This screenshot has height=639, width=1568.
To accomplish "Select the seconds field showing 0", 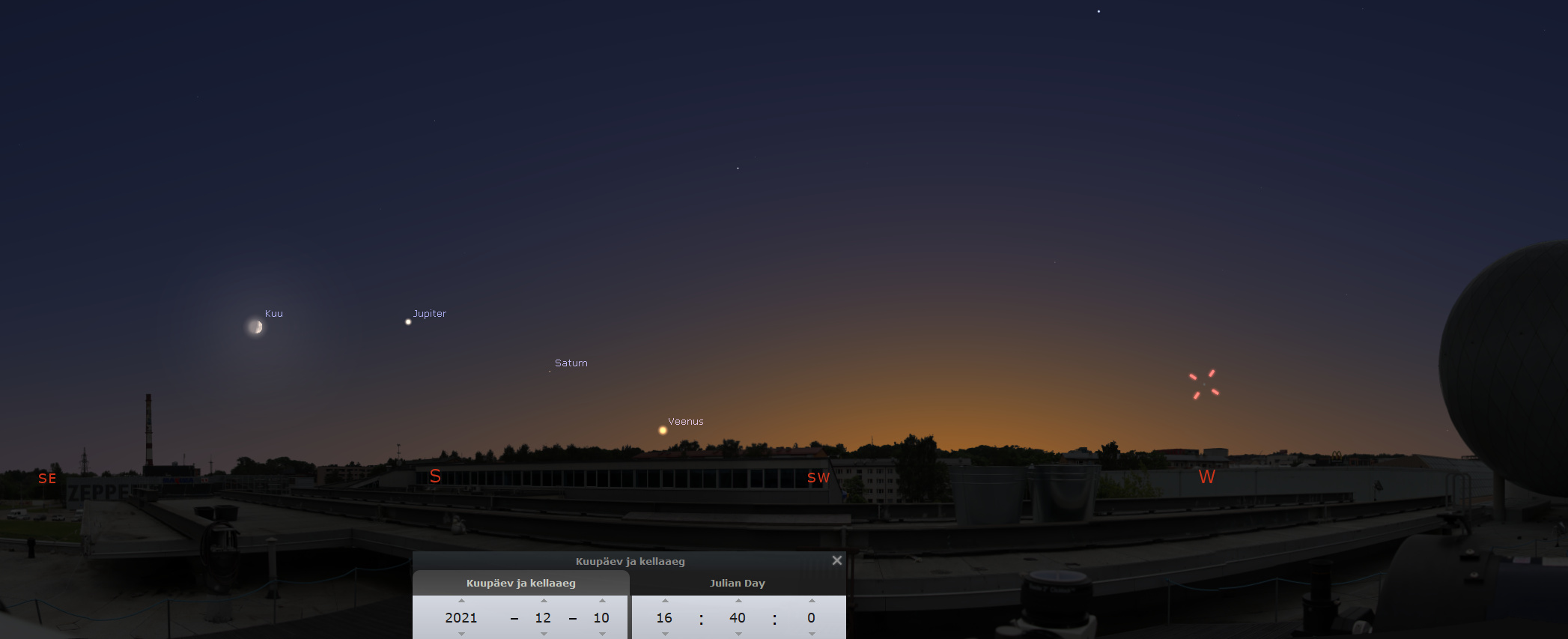I will coord(811,618).
